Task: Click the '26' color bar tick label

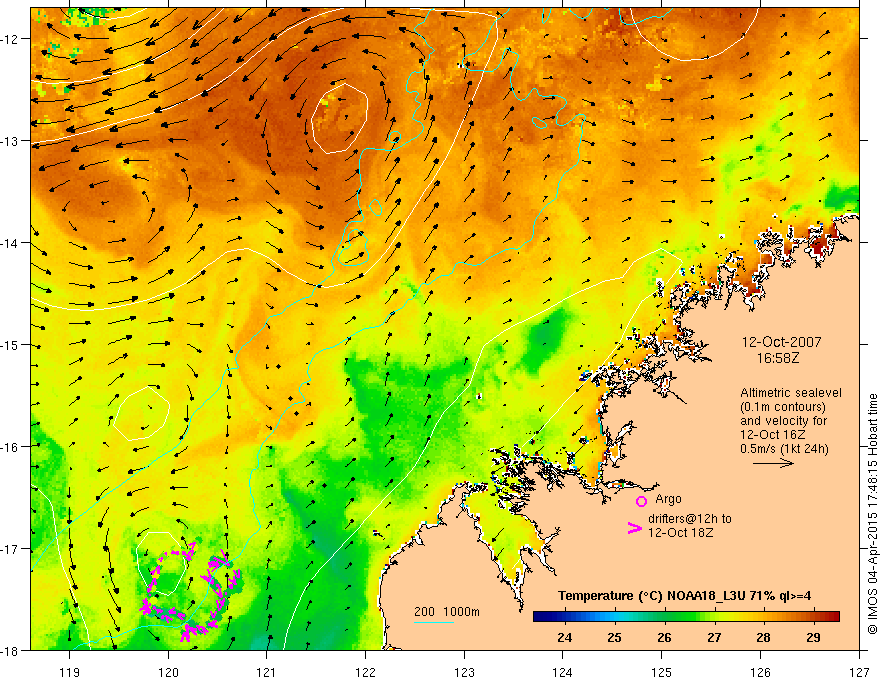Action: [x=664, y=637]
